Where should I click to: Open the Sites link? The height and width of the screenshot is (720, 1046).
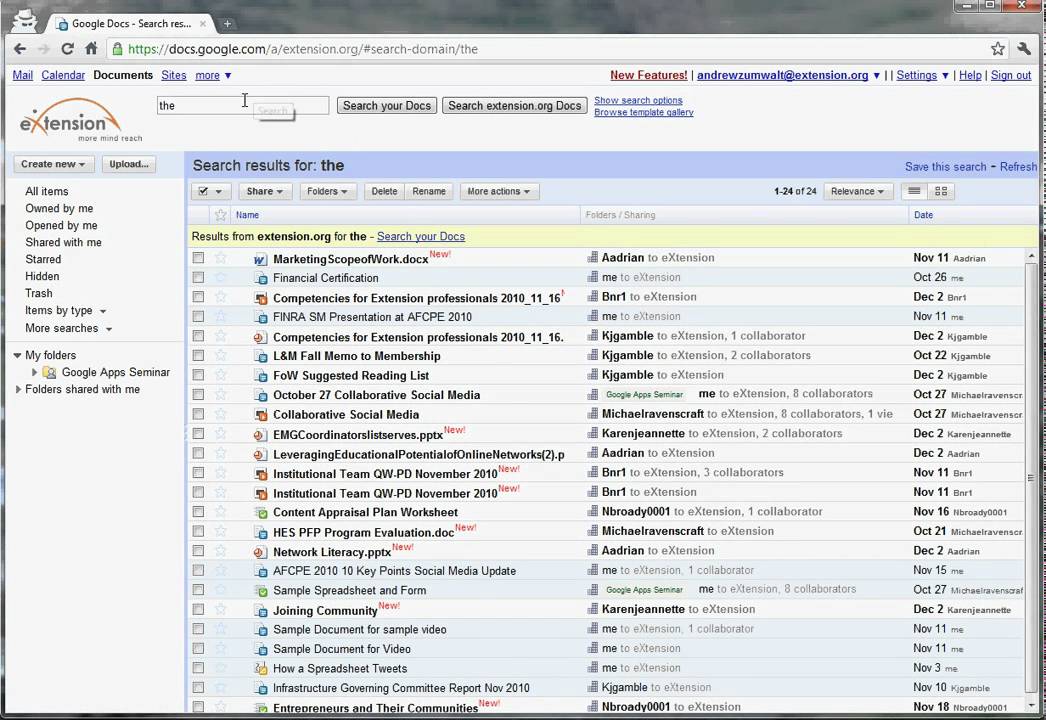173,75
